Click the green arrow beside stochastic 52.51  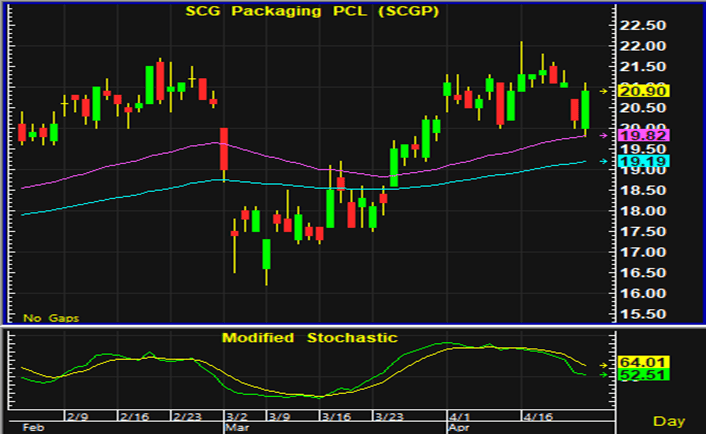[603, 375]
